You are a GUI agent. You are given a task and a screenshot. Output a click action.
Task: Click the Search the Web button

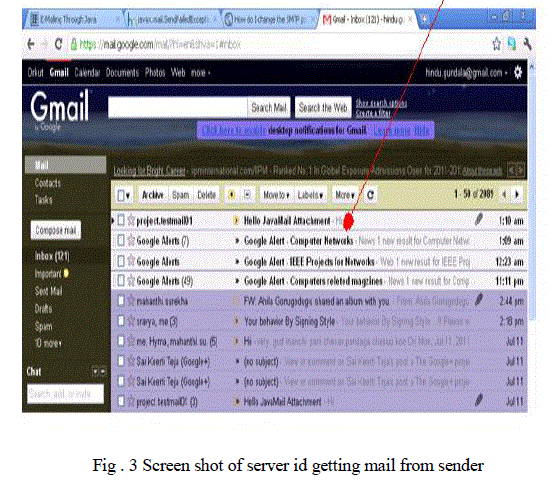pos(323,107)
